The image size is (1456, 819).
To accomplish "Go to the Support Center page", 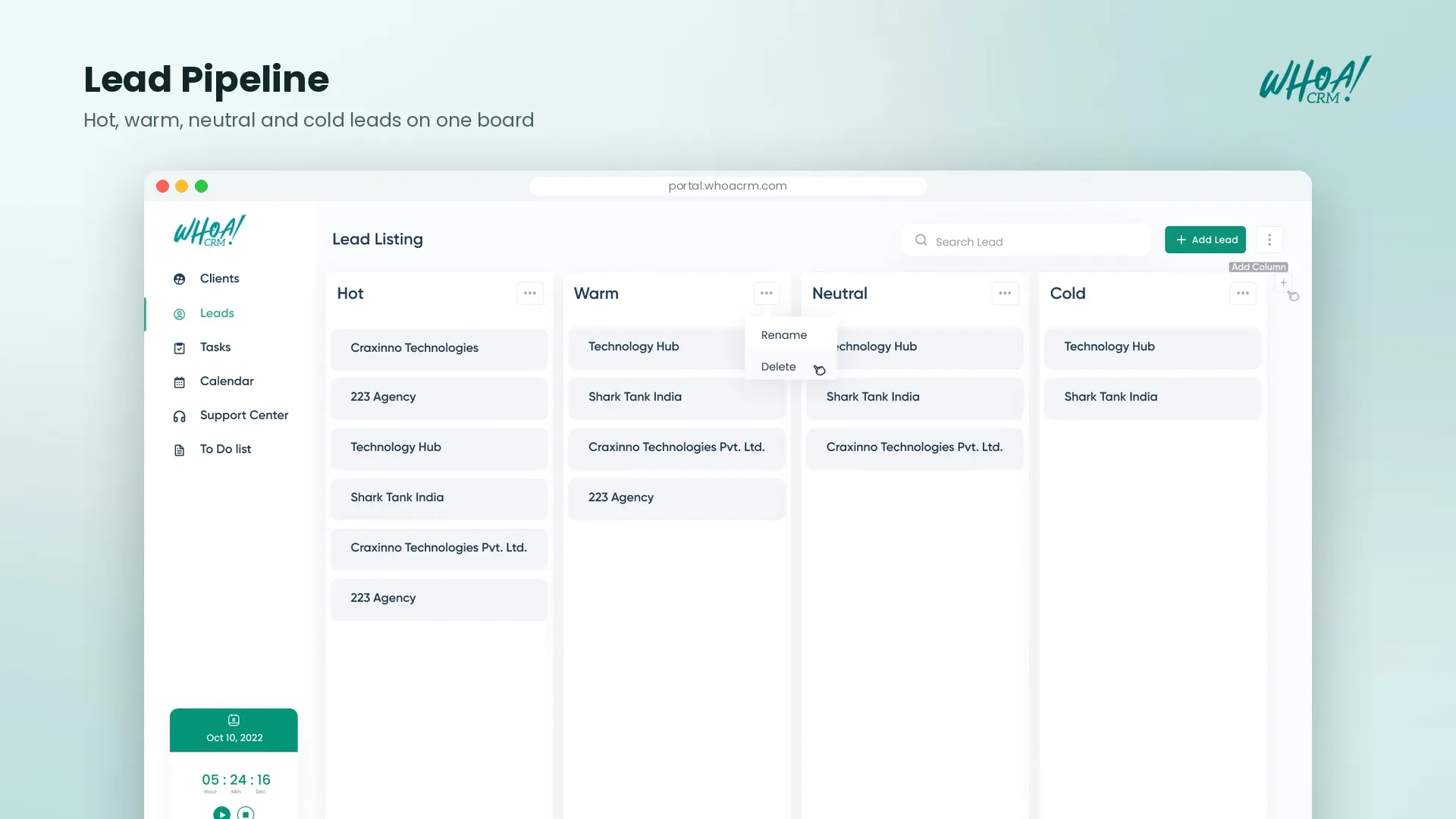I will (x=244, y=416).
